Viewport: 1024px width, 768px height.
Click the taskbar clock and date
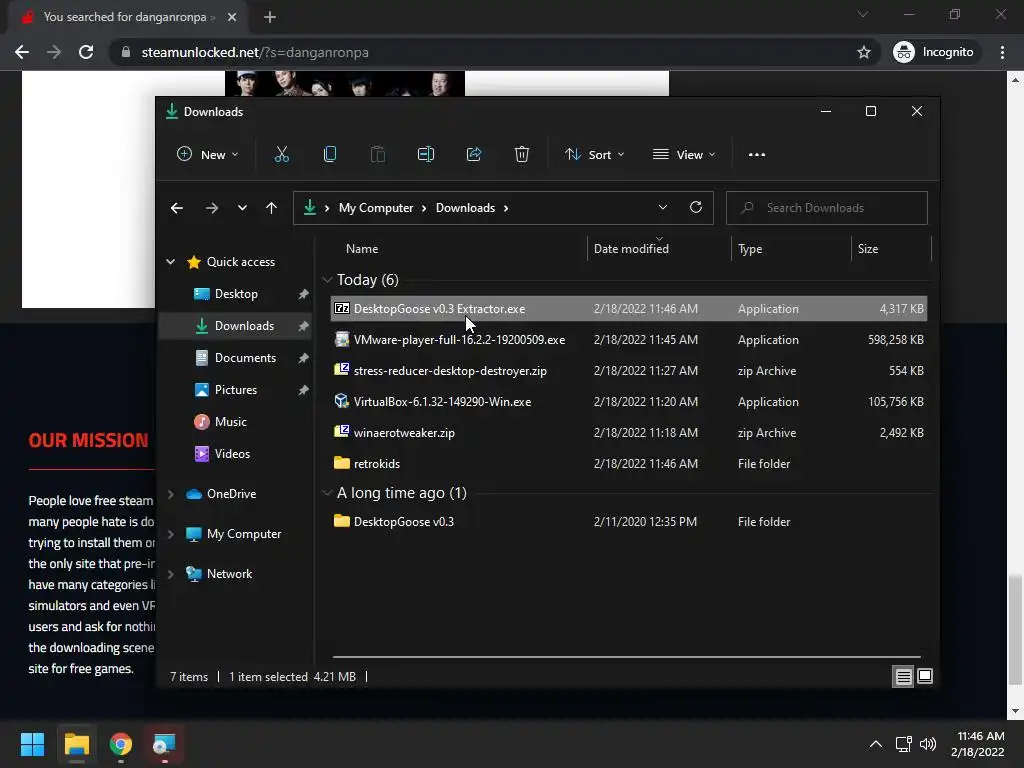coord(978,744)
